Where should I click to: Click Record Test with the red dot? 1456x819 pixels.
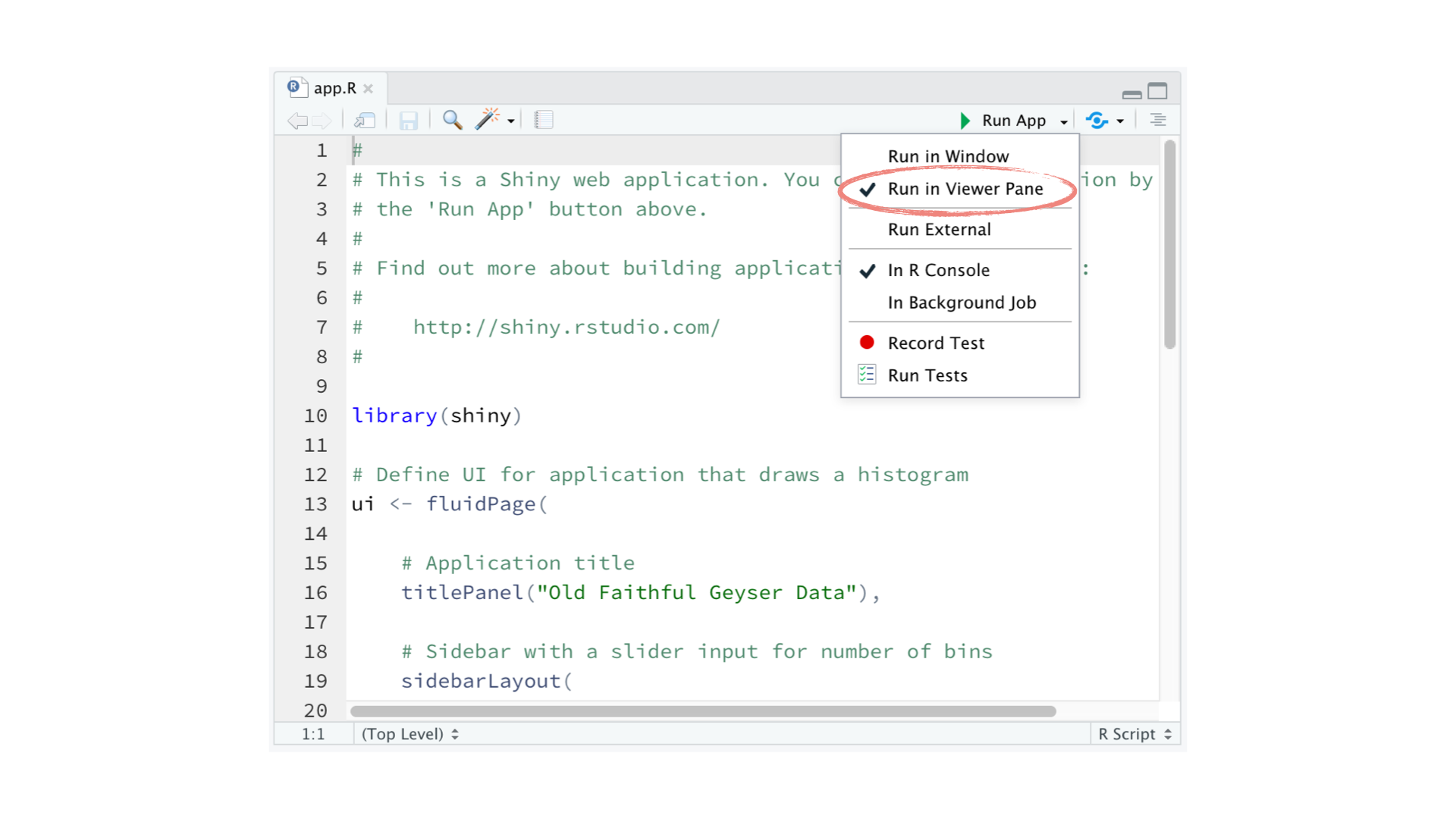pyautogui.click(x=936, y=342)
